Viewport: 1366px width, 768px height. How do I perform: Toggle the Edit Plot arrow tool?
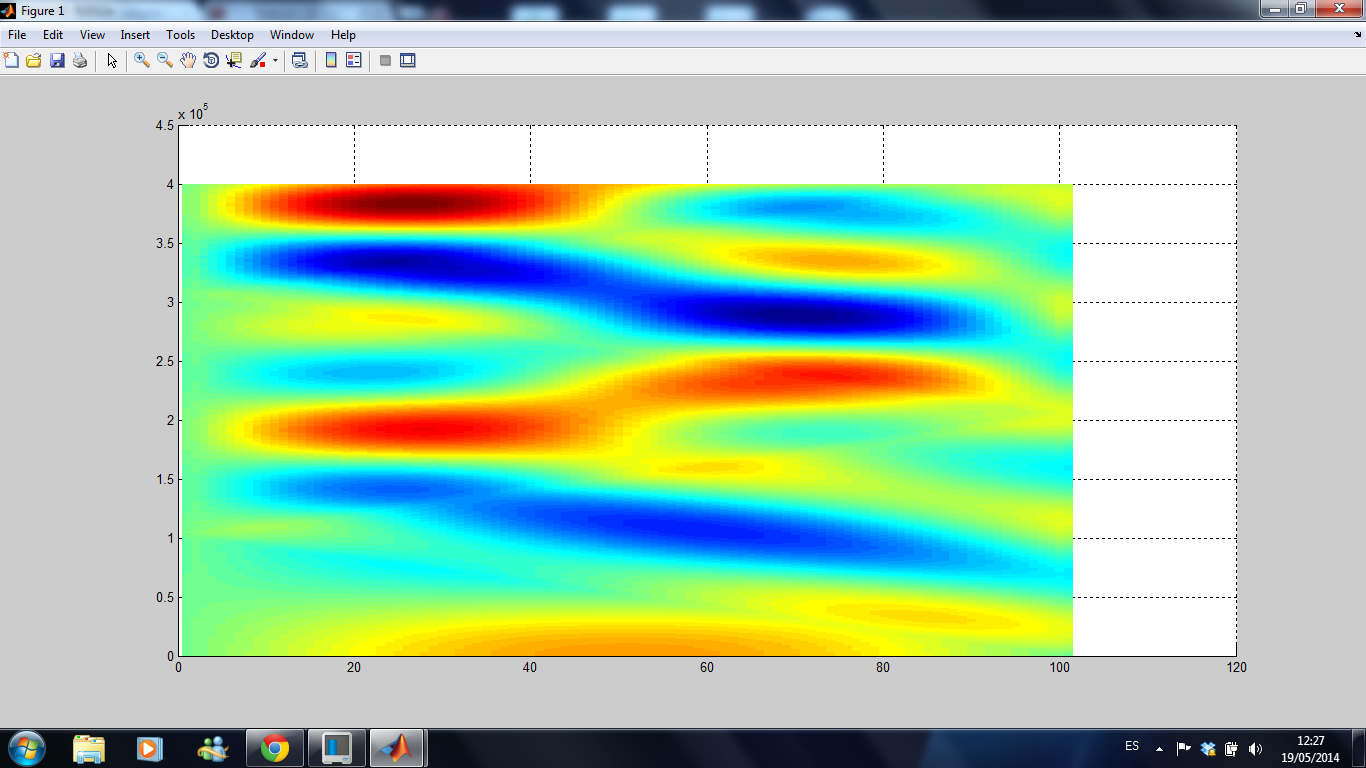pos(112,61)
